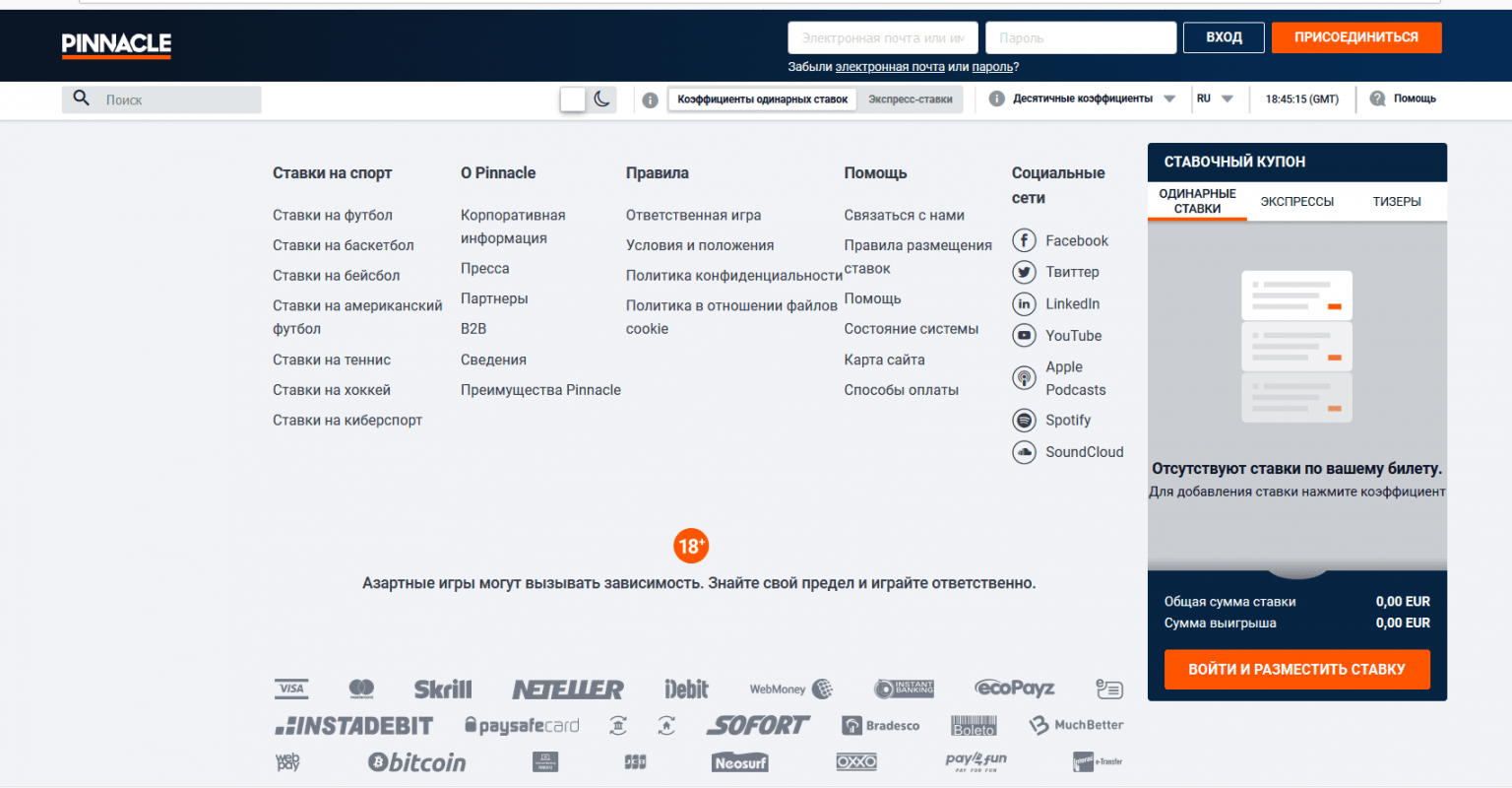
Task: Open Связаться с нами link
Action: (x=904, y=215)
